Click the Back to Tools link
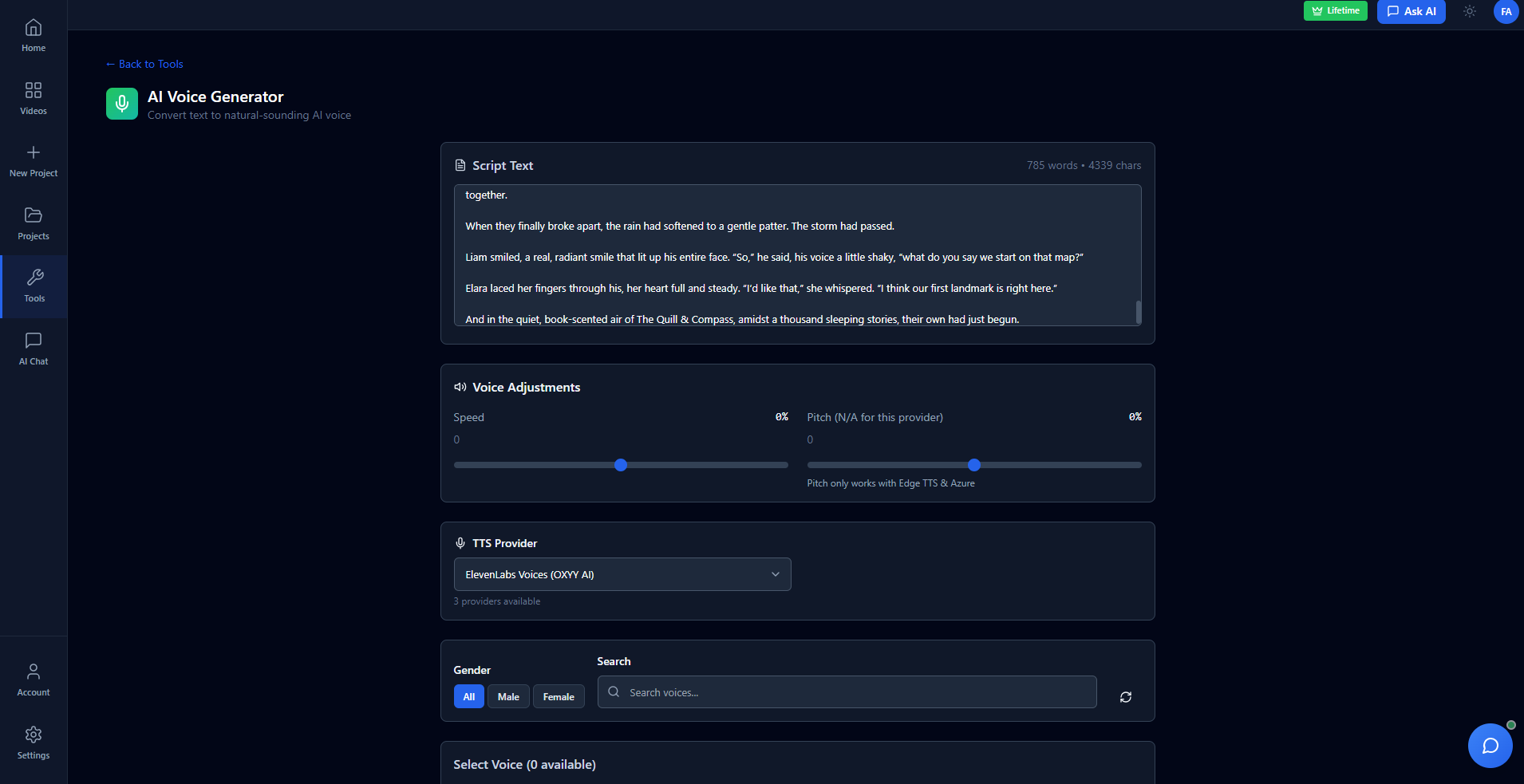The width and height of the screenshot is (1524, 784). [x=144, y=64]
